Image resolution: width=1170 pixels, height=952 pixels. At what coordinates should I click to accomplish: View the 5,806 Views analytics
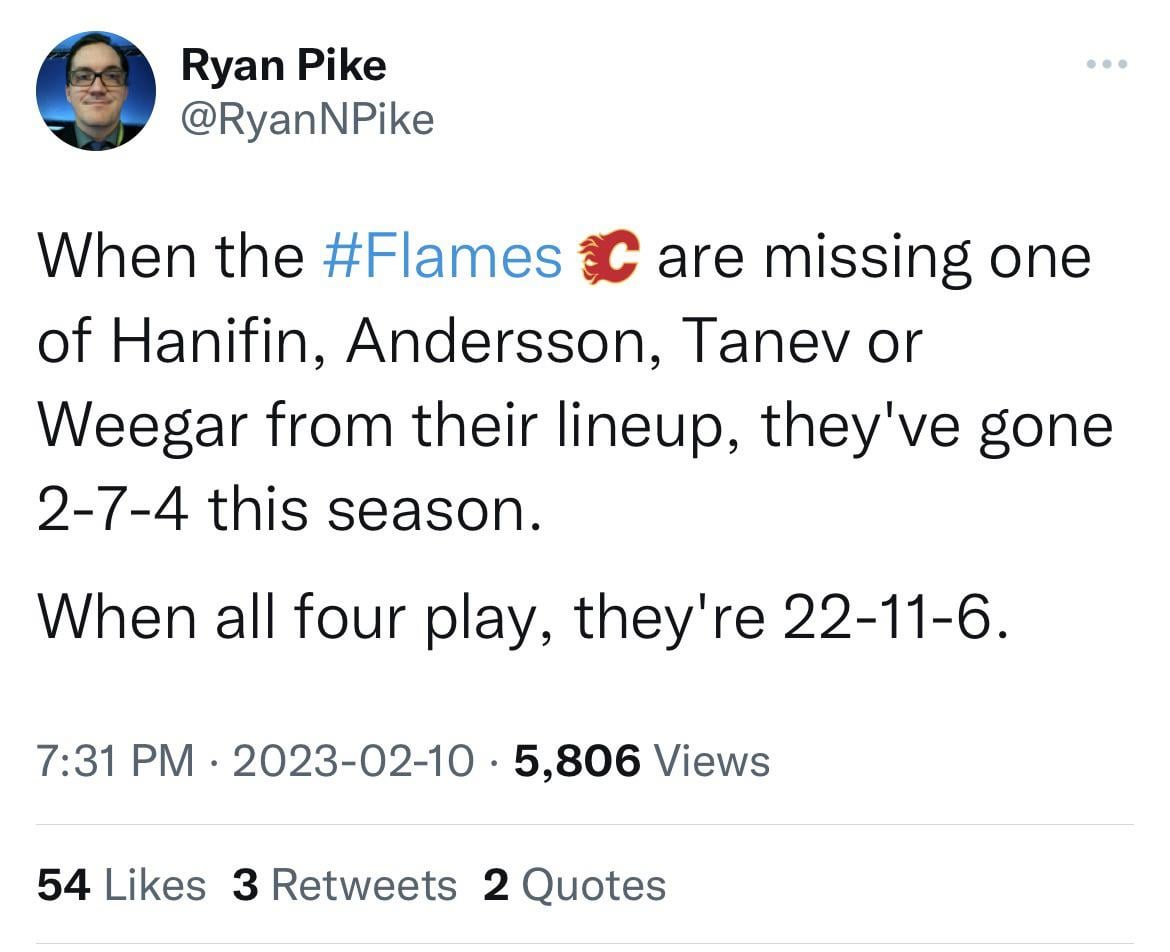[641, 761]
